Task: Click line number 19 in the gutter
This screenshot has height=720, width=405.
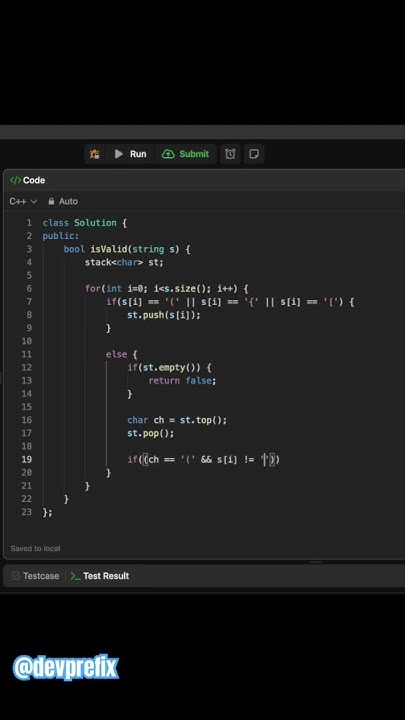Action: pos(27,459)
